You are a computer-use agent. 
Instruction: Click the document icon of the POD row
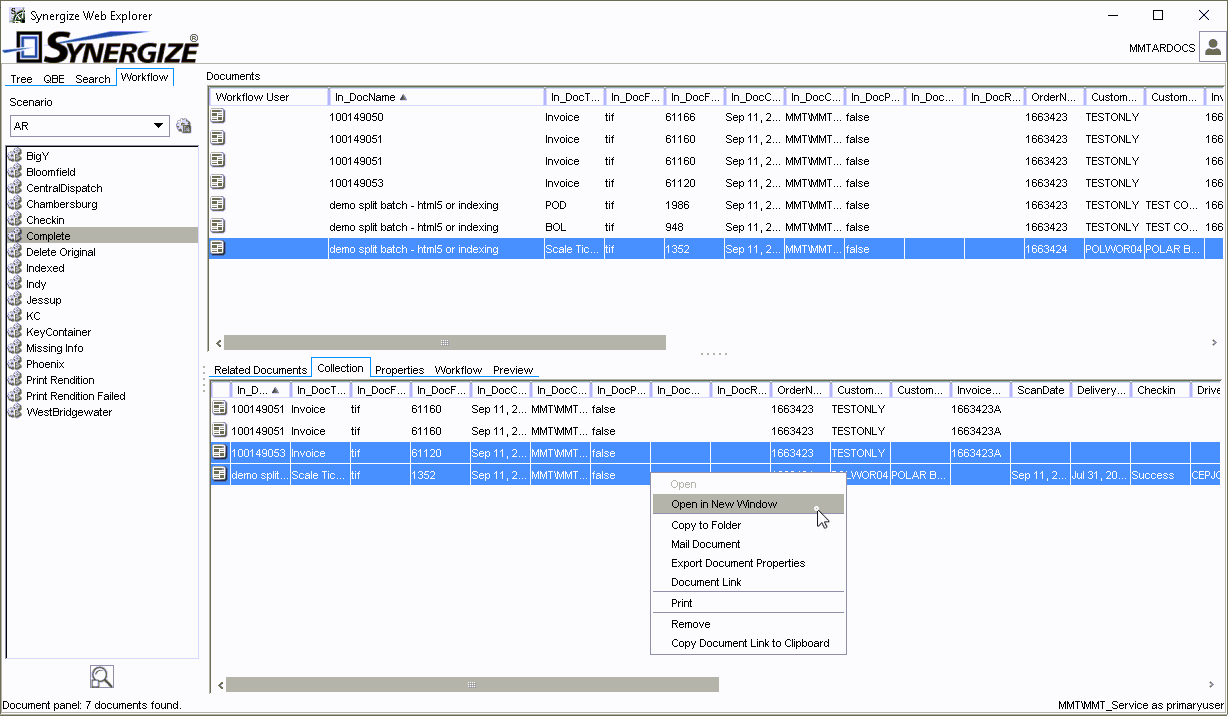(x=218, y=205)
